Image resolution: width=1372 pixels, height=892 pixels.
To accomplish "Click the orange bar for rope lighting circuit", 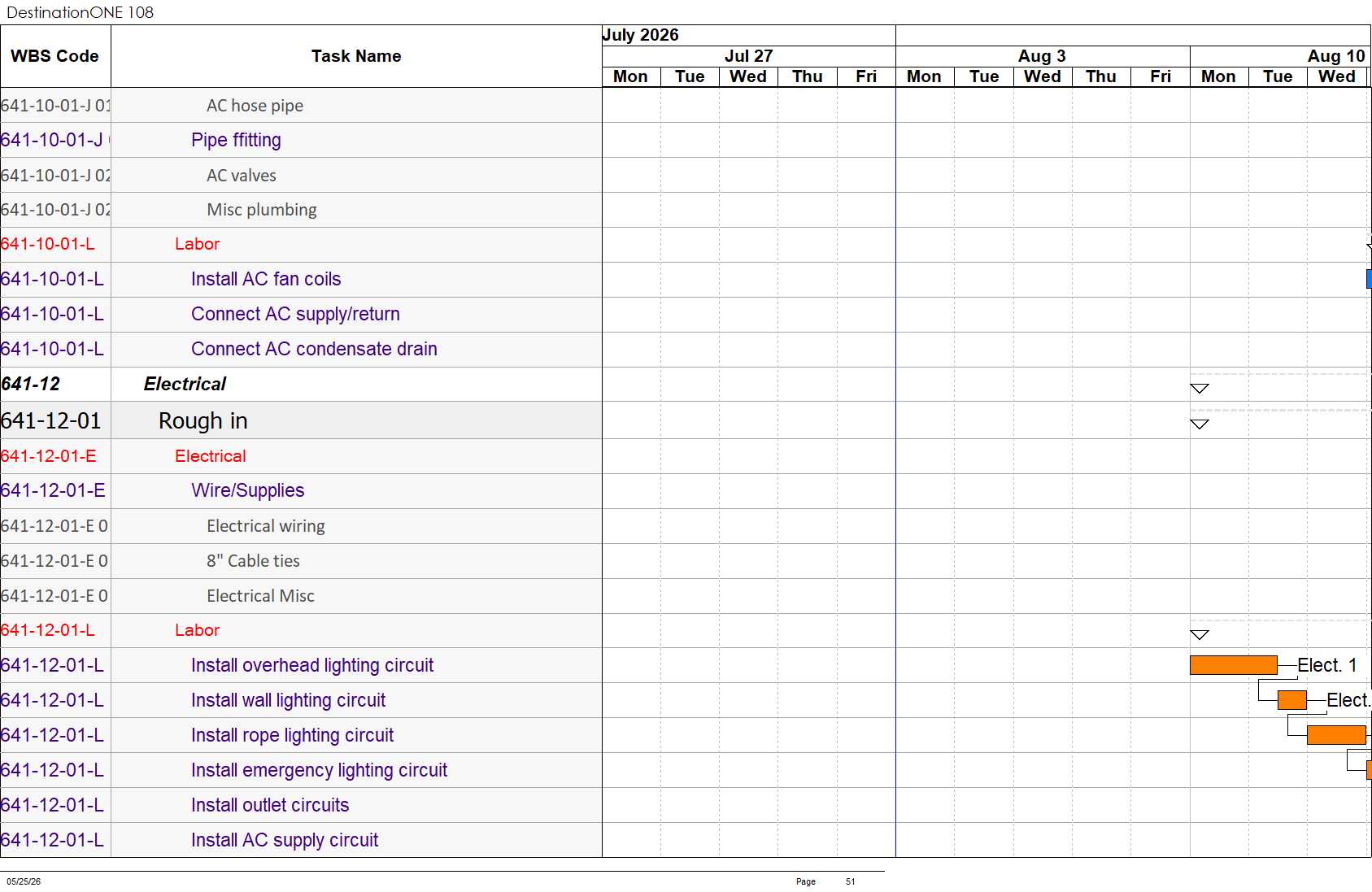I will pyautogui.click(x=1336, y=735).
